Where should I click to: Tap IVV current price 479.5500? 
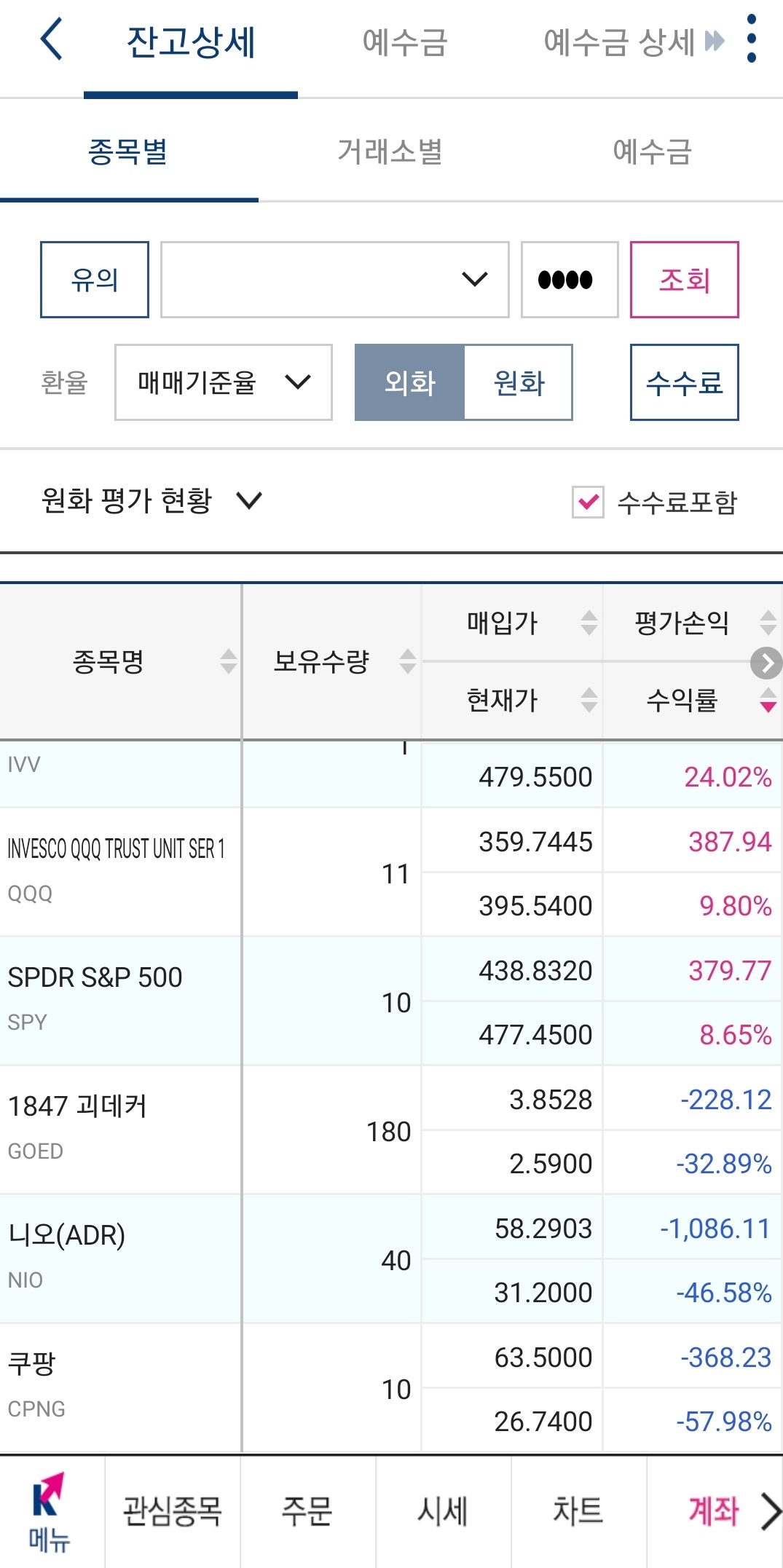[x=535, y=777]
